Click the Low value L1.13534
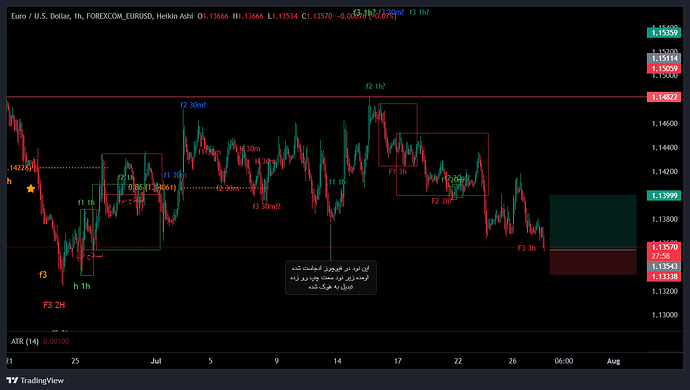Image resolution: width=690 pixels, height=390 pixels. [283, 16]
